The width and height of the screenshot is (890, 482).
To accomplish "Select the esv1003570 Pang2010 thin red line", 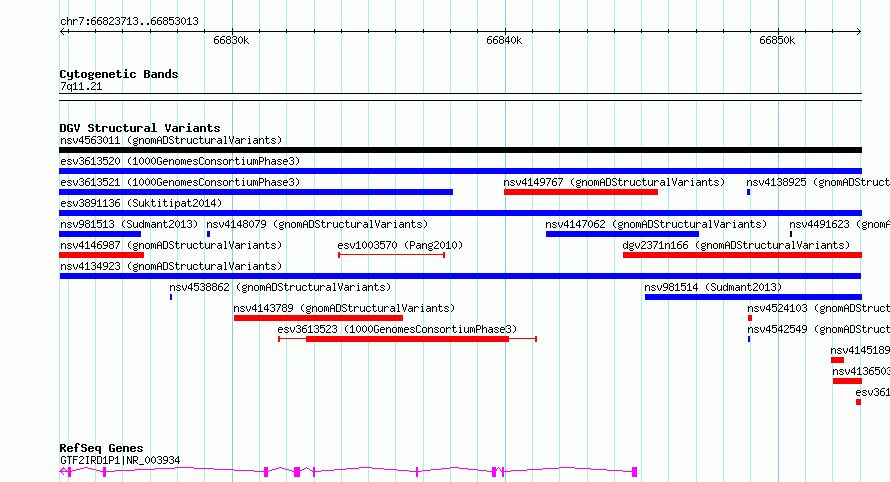I will 392,255.
